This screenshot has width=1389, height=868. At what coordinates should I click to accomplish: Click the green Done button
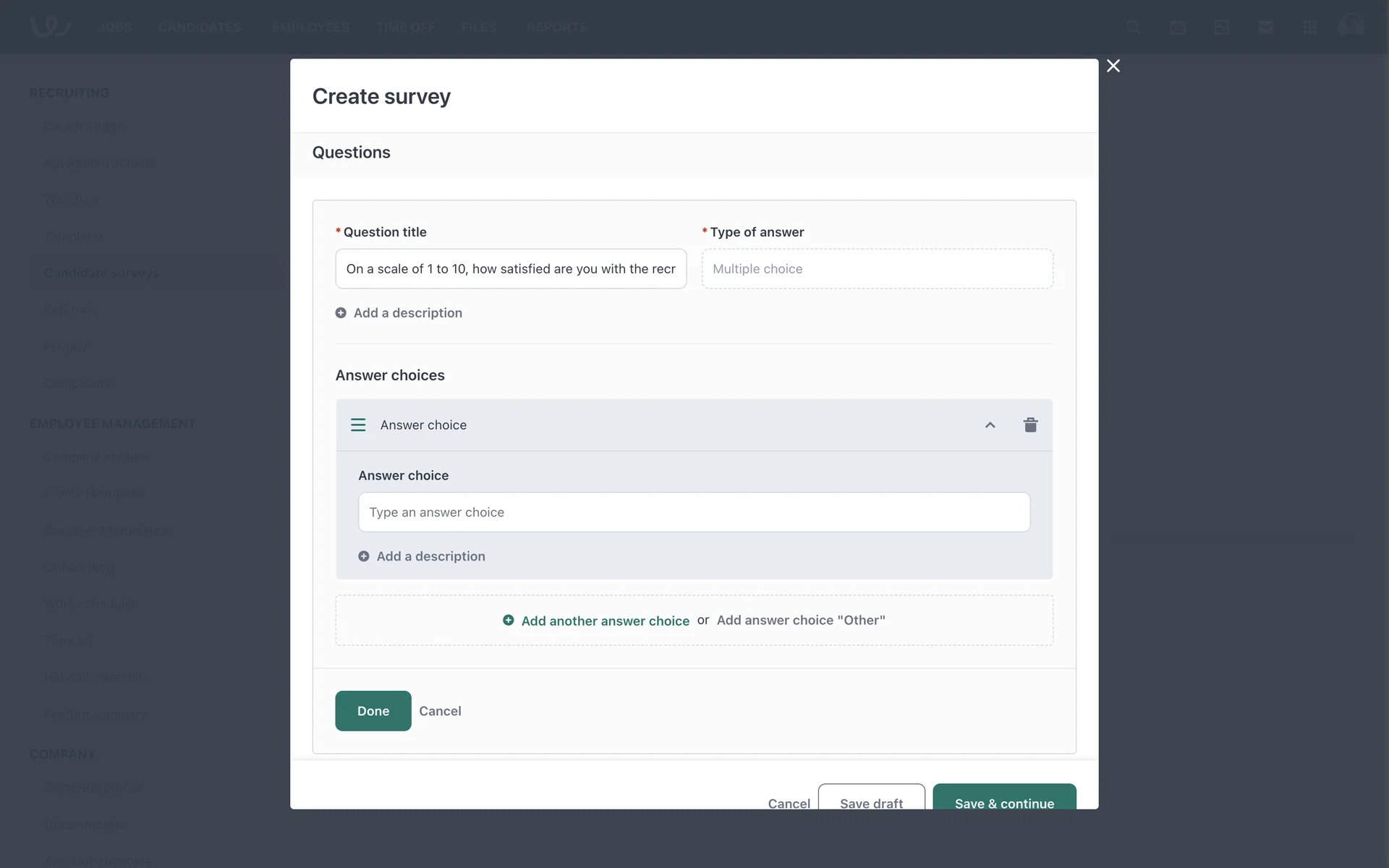(373, 710)
